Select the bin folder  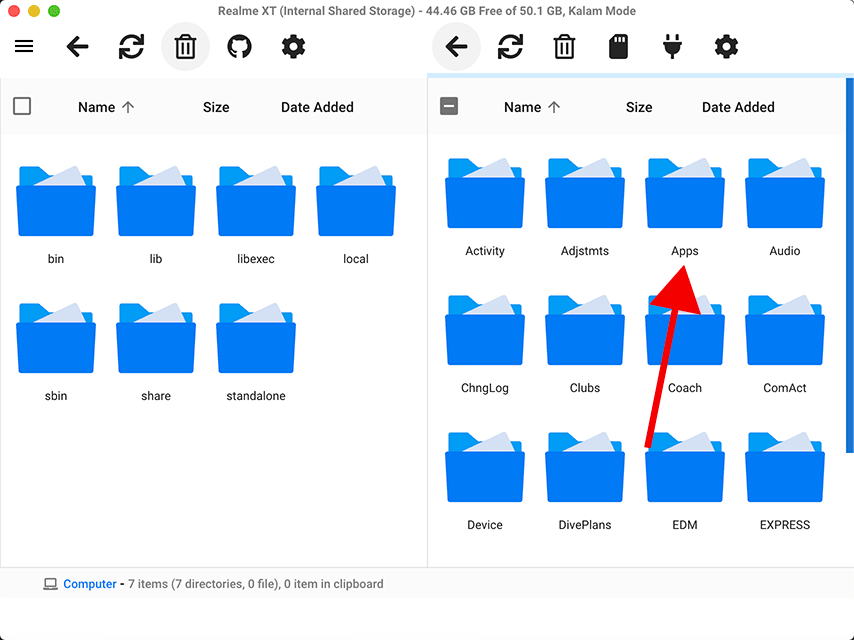[x=56, y=215]
